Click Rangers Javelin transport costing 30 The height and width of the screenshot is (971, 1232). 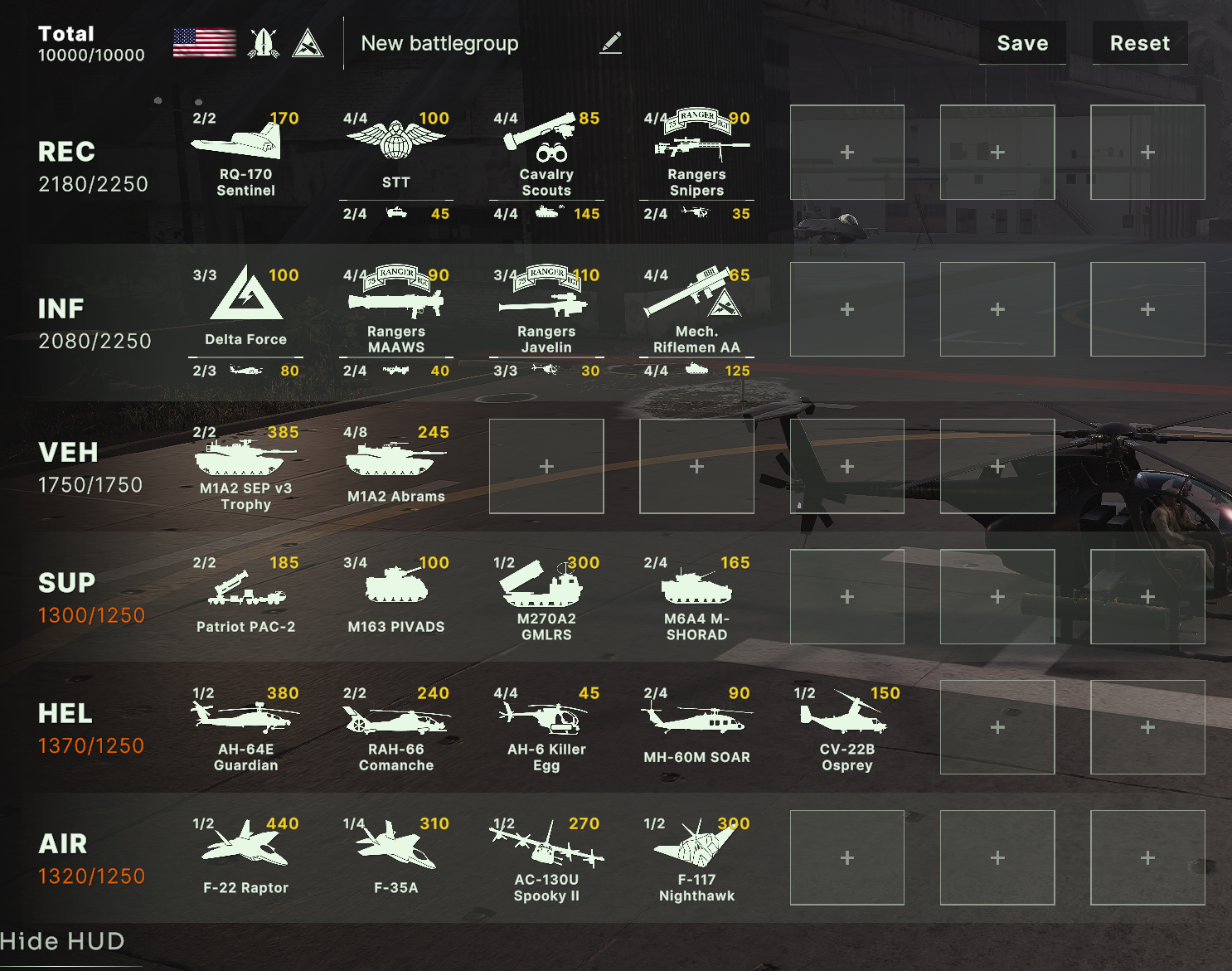[546, 371]
